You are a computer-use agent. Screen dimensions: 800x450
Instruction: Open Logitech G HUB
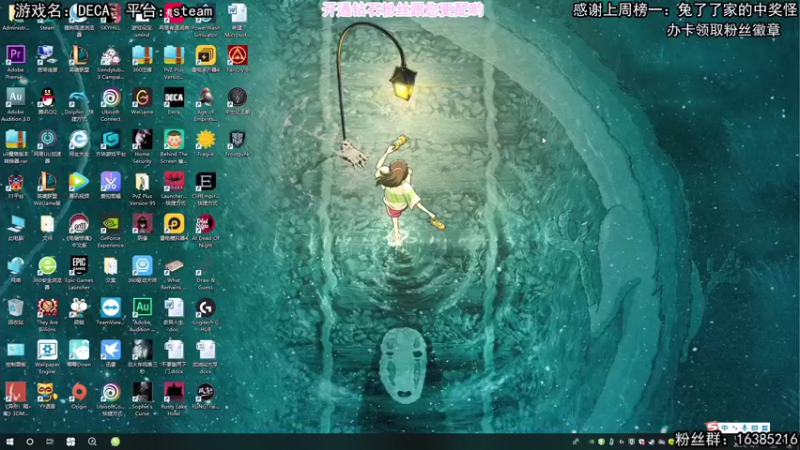coord(206,315)
